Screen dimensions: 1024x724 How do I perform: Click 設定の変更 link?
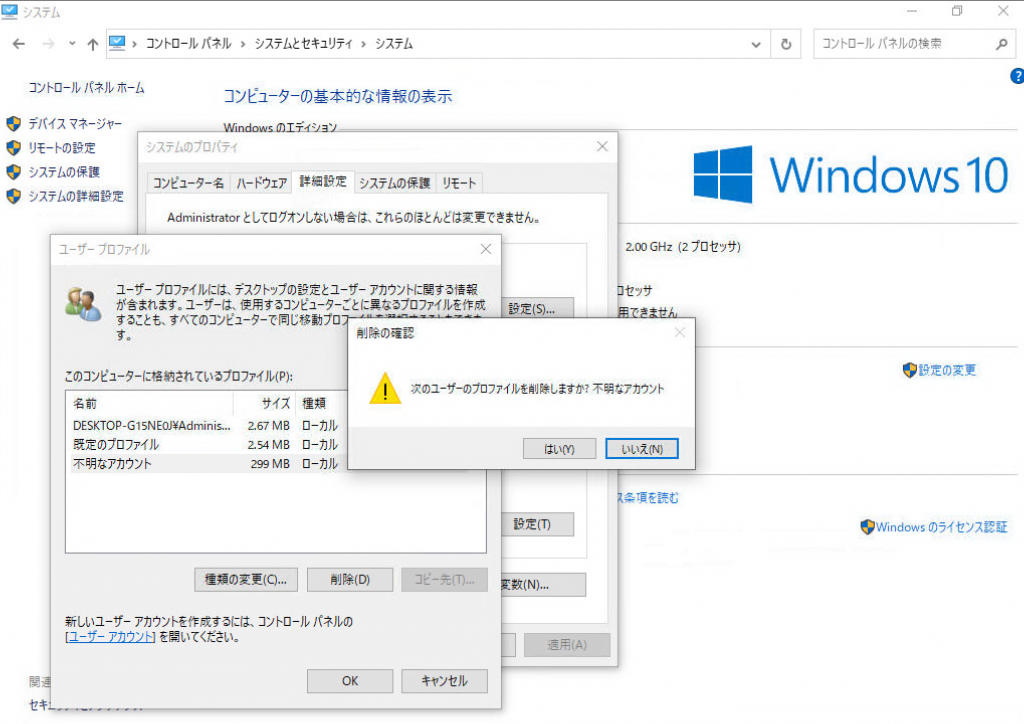[x=947, y=370]
